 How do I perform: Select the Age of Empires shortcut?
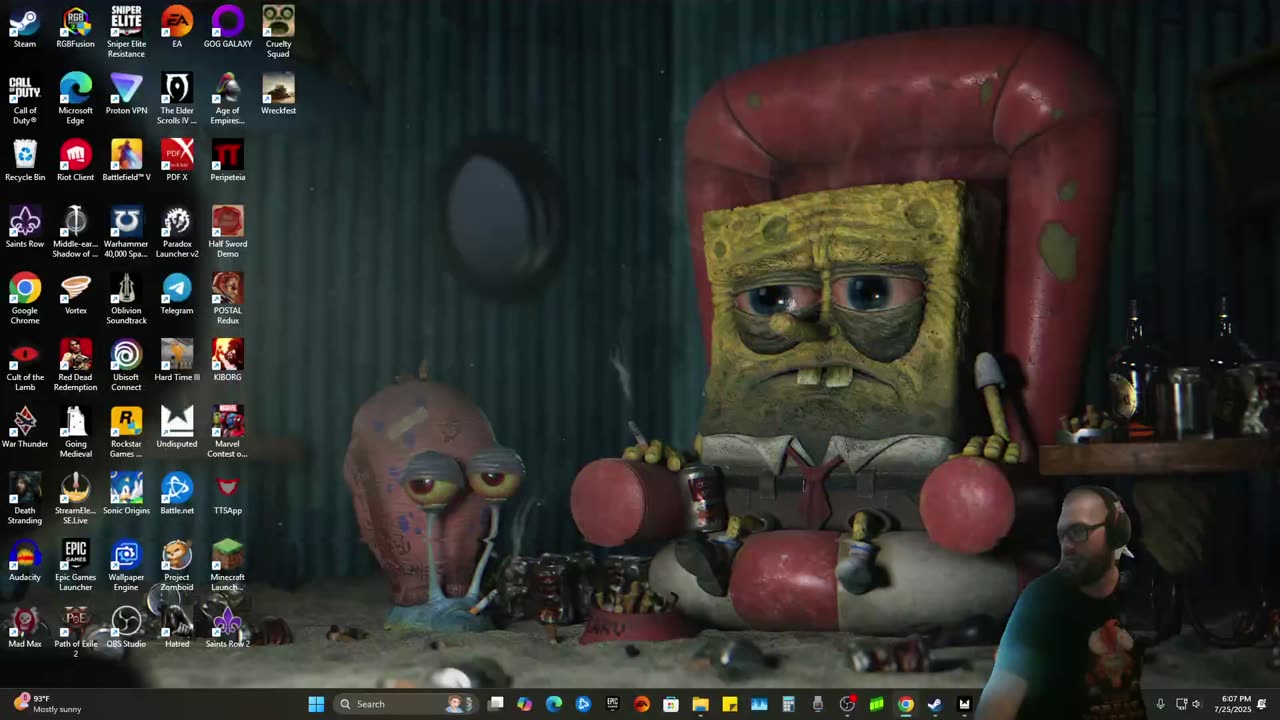[x=228, y=99]
